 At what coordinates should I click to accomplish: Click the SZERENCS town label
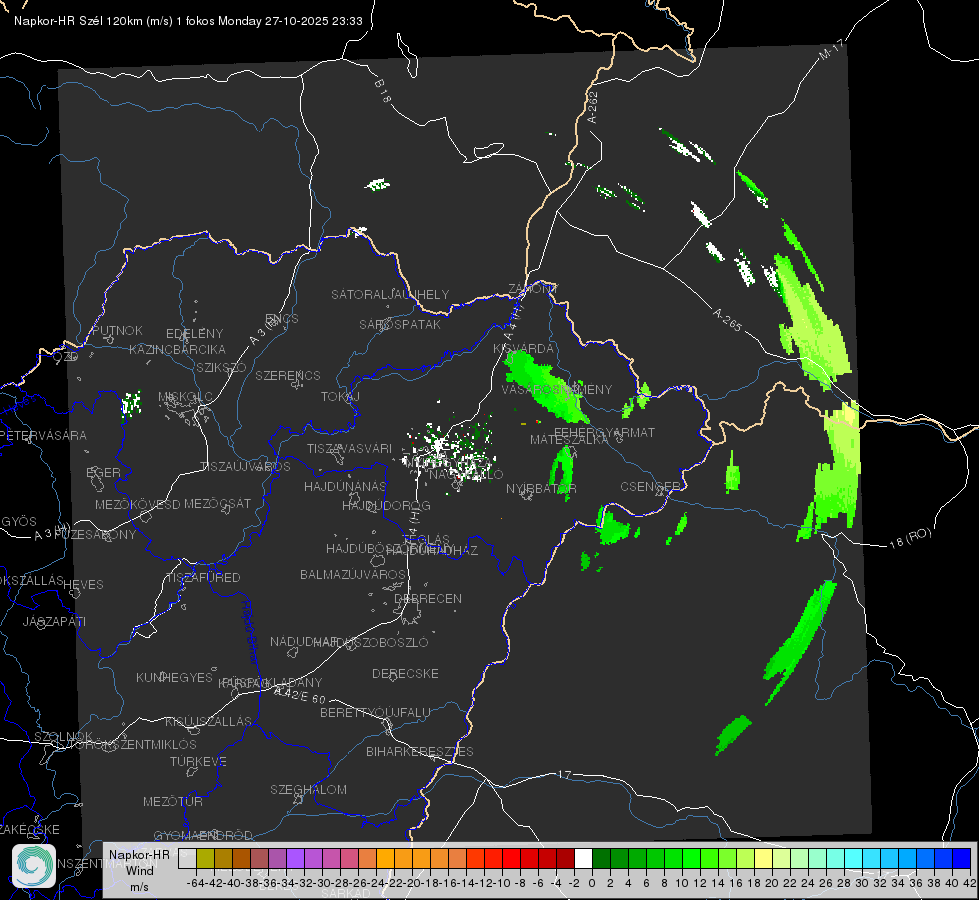[x=288, y=375]
